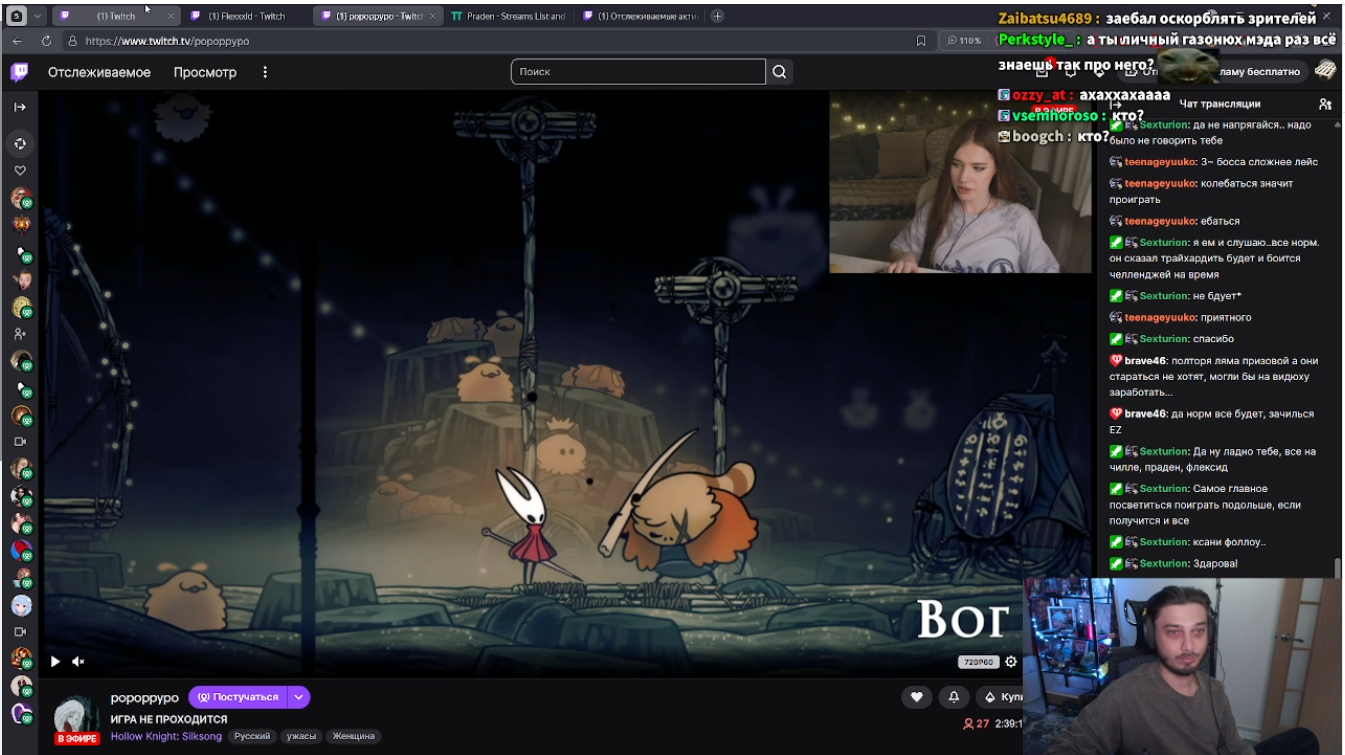The height and width of the screenshot is (755, 1345).
Task: Click the site info lock icon
Action: [72, 41]
